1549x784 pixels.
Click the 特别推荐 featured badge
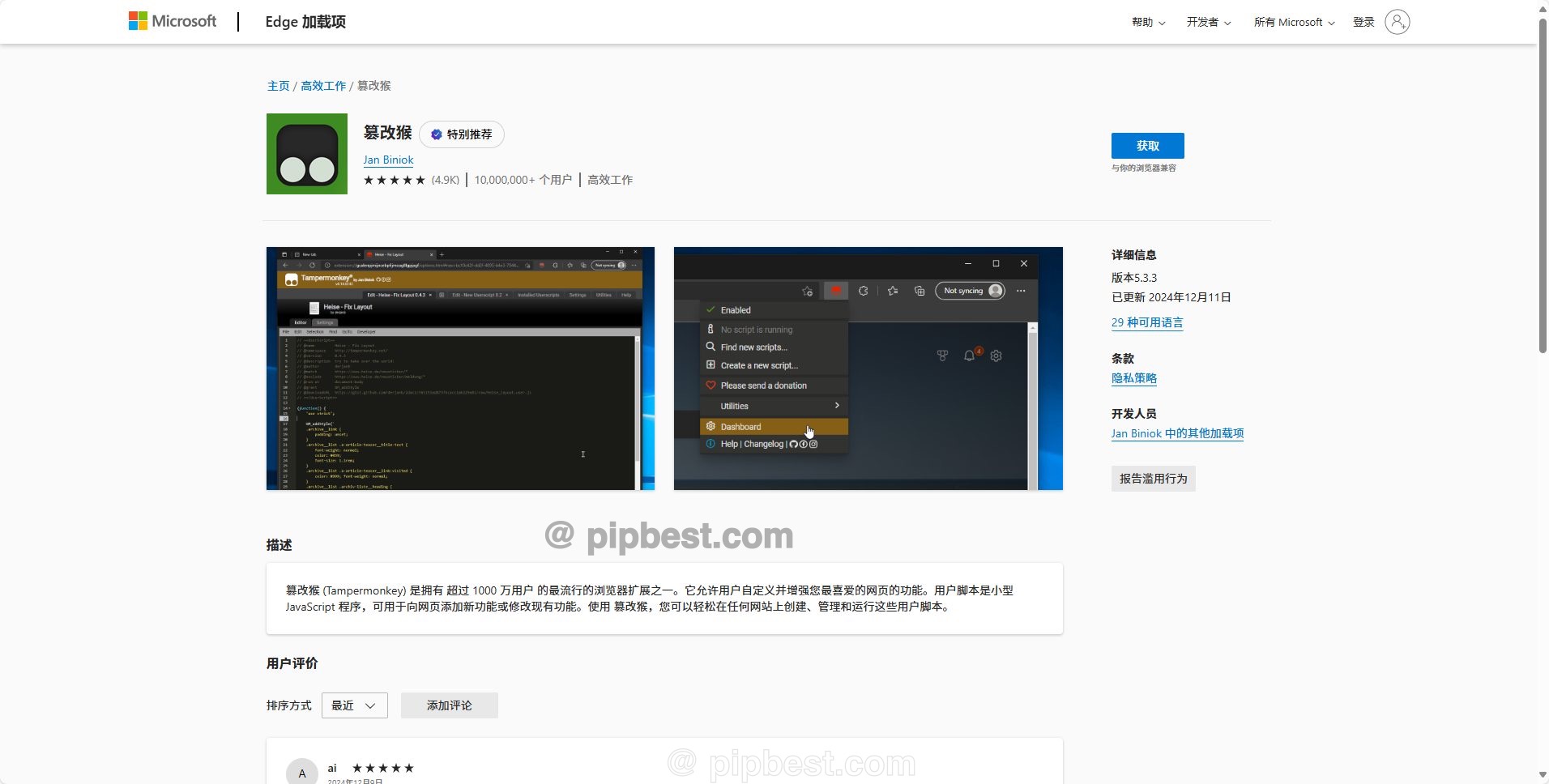pyautogui.click(x=462, y=134)
